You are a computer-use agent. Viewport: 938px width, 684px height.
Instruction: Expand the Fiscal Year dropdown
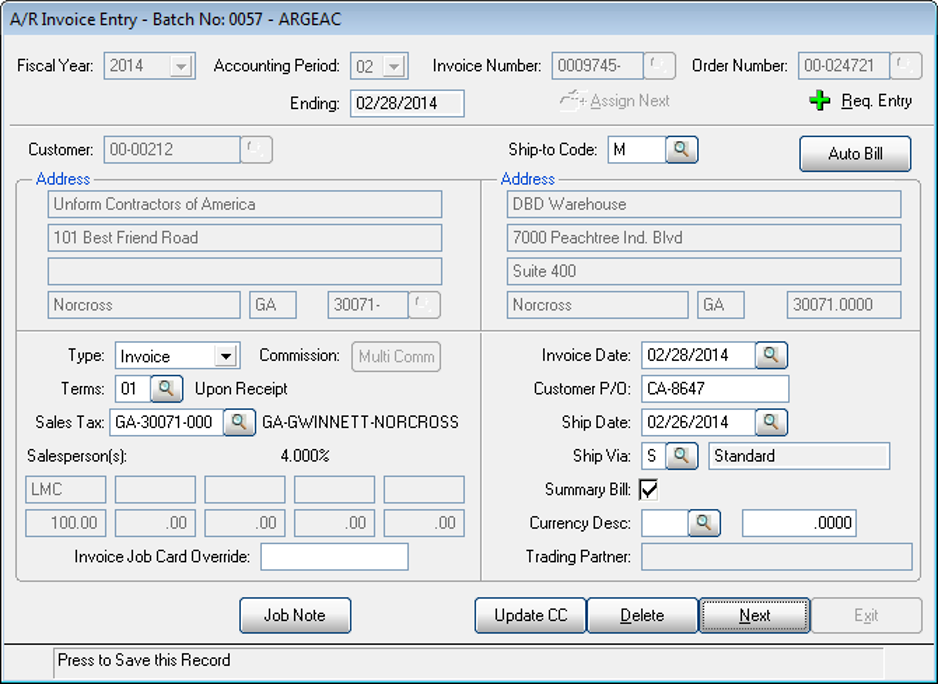click(x=181, y=66)
